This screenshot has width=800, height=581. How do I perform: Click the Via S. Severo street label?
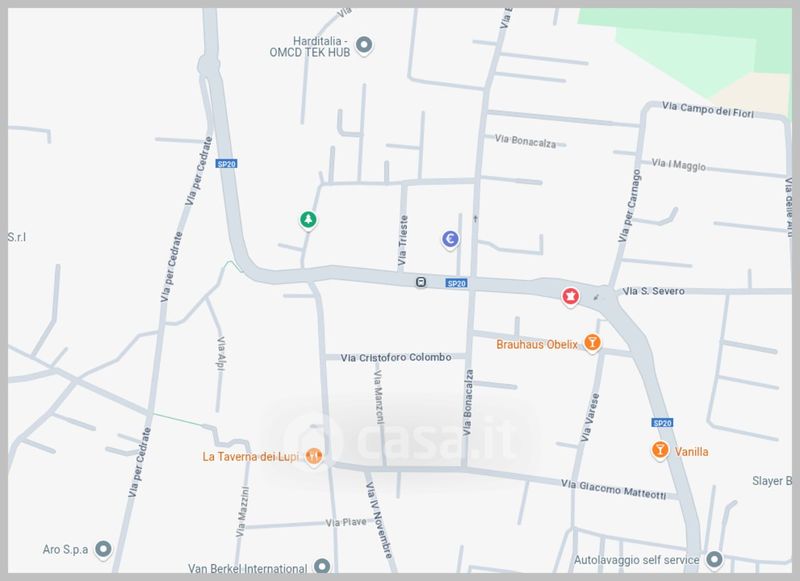[x=651, y=293]
